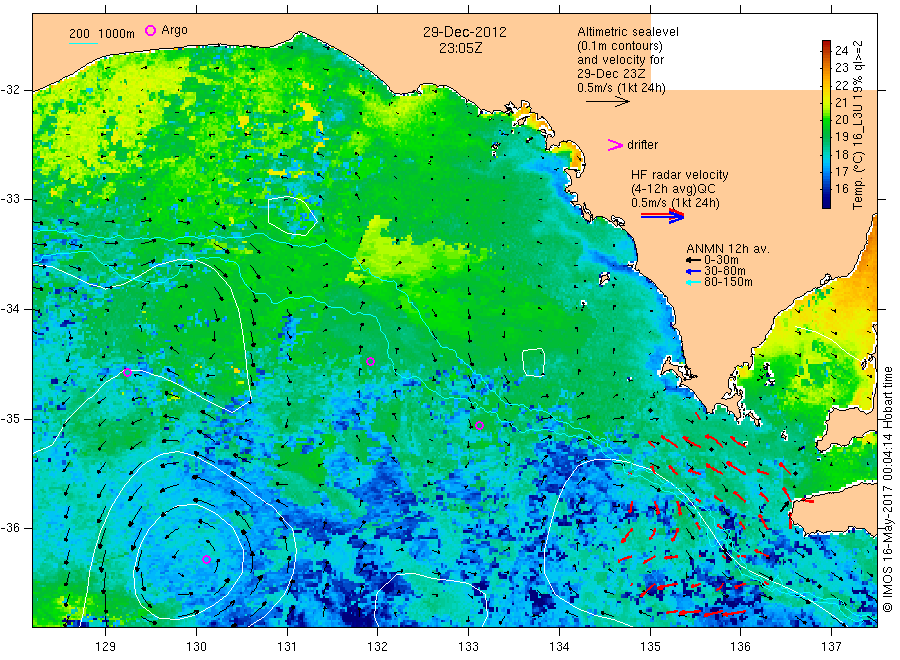Image resolution: width=900 pixels, height=660 pixels.
Task: Click the '29-Dec 23Z' text in the altimetry note
Action: pos(611,74)
